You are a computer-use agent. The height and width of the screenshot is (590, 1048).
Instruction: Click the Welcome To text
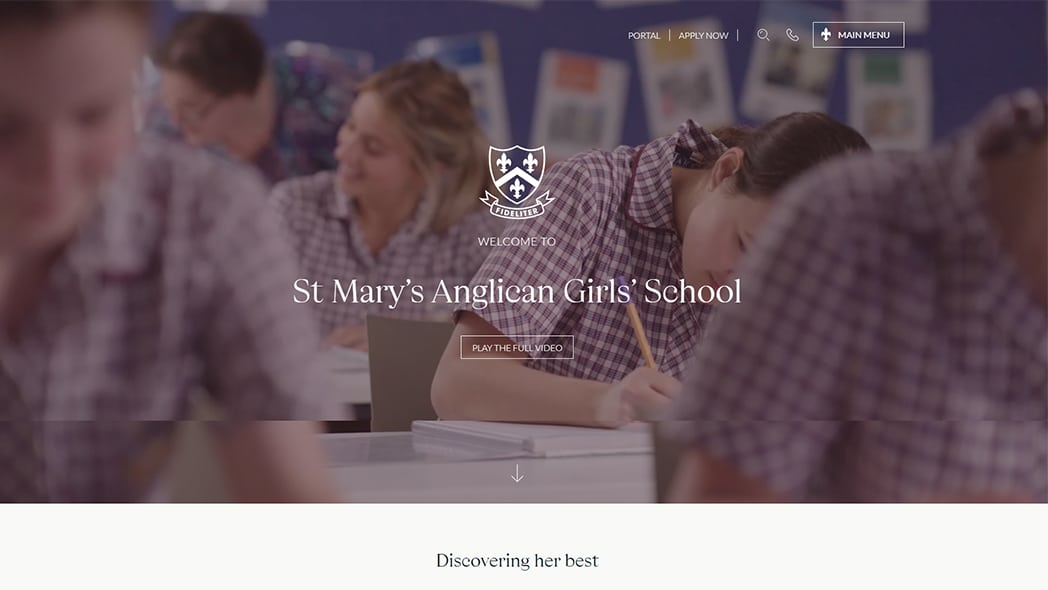pyautogui.click(x=517, y=241)
